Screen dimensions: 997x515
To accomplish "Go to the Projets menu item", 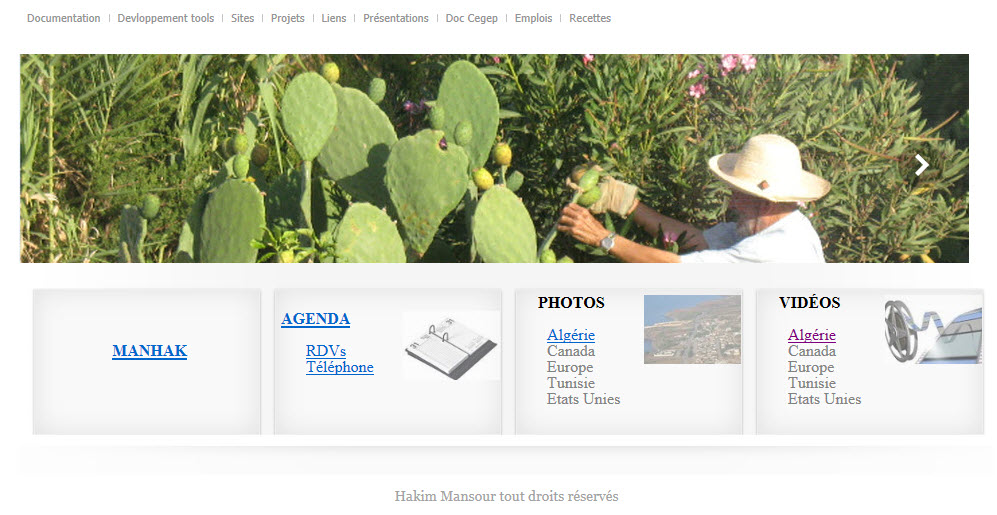I will coord(287,18).
